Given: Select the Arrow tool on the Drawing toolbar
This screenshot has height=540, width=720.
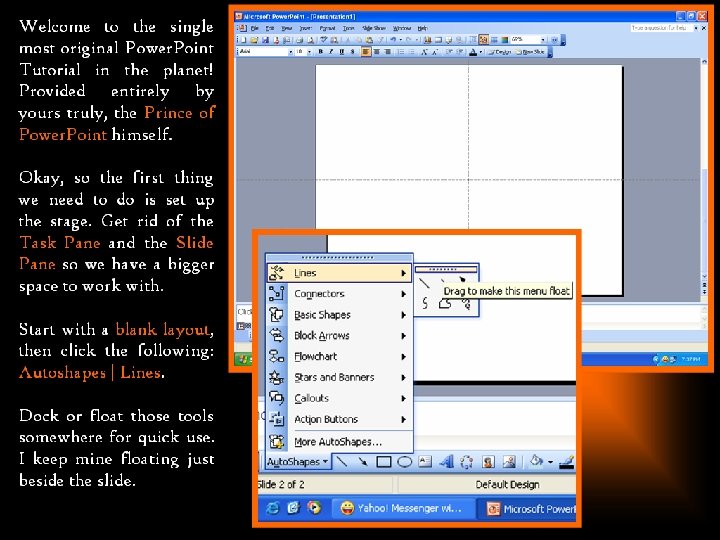Looking at the screenshot, I should click(x=363, y=461).
